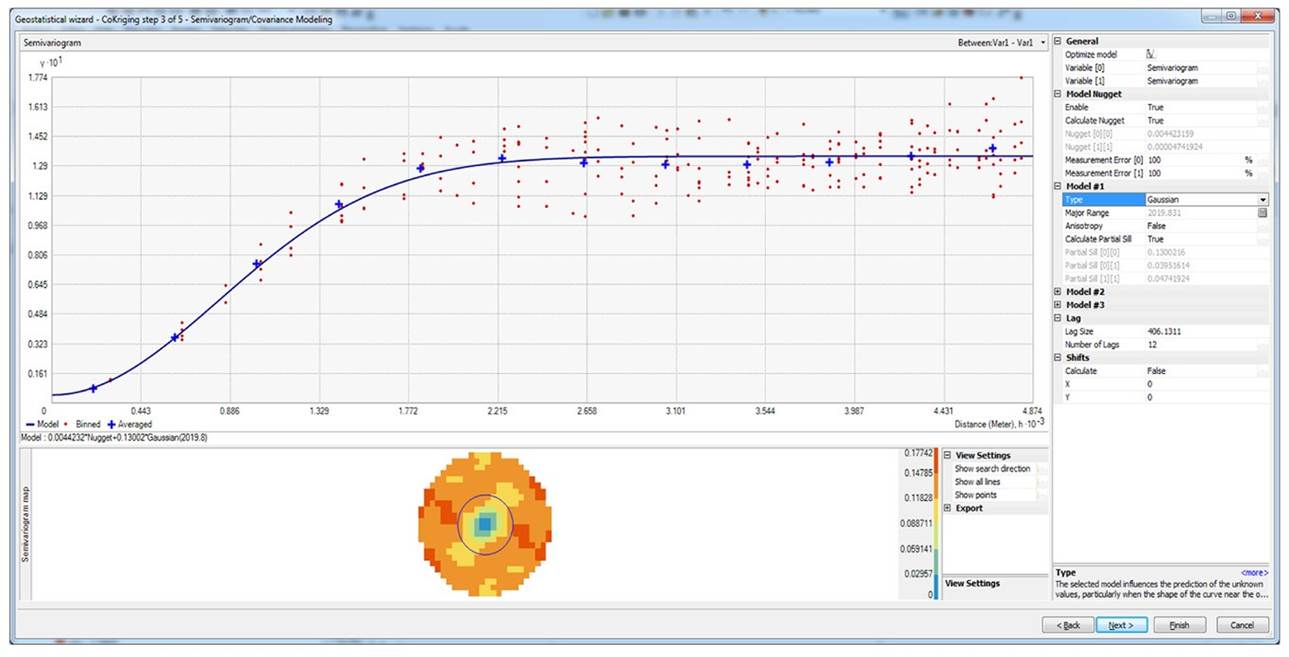The width and height of the screenshot is (1289, 657).
Task: Click the calculator icon beside Major Range
Action: pos(1263,213)
